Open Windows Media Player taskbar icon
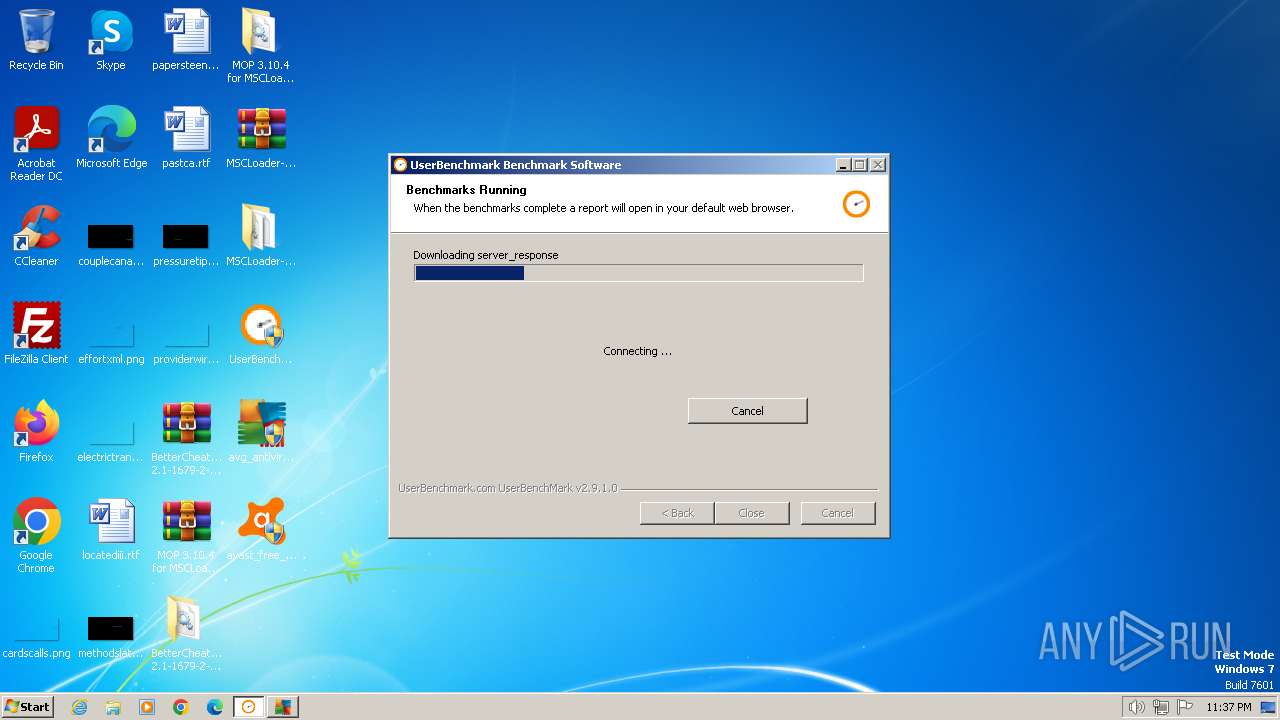Image resolution: width=1280 pixels, height=720 pixels. pos(147,707)
